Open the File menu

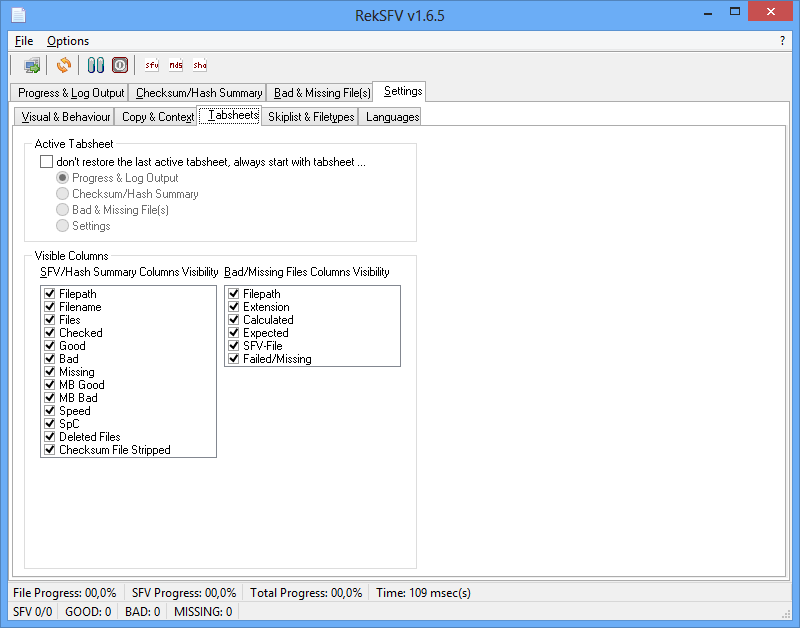[x=24, y=41]
